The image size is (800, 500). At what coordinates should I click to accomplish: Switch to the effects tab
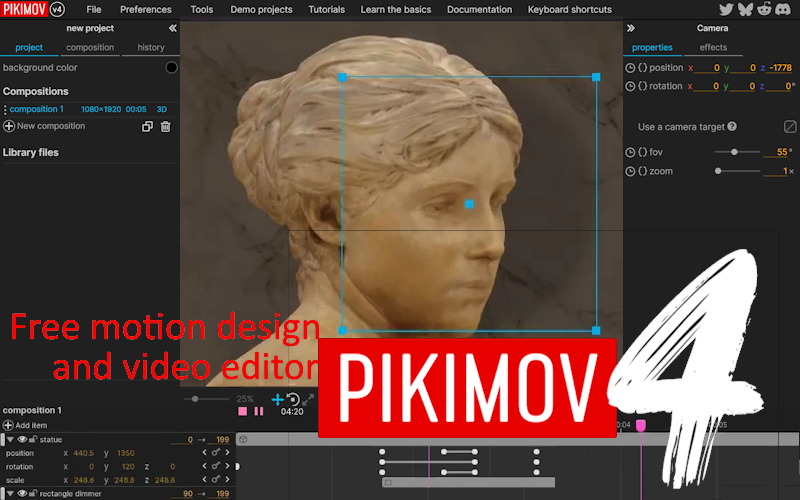point(713,47)
